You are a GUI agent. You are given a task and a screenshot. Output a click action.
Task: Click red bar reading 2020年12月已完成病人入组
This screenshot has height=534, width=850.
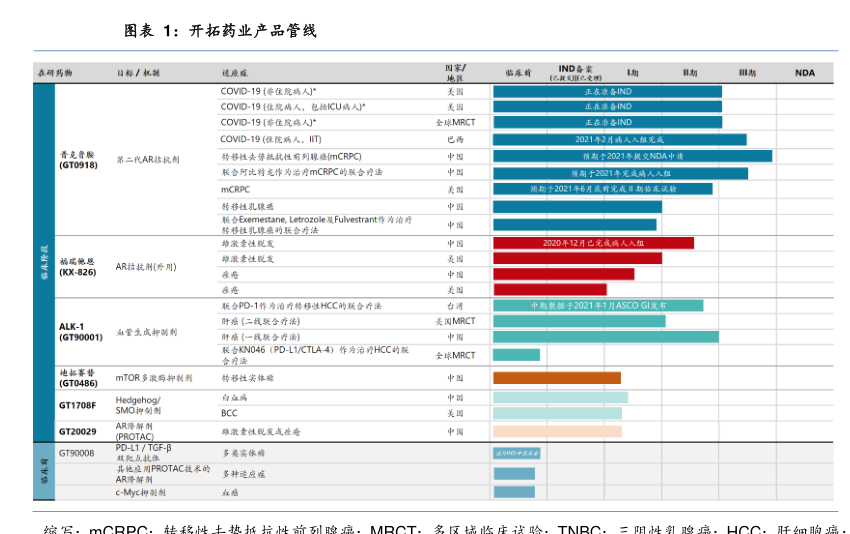point(593,243)
